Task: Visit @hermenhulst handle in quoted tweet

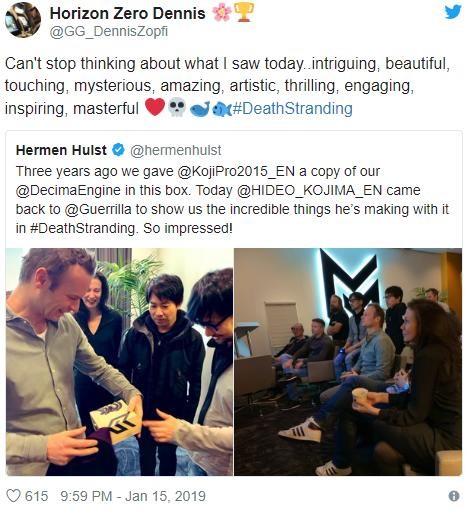Action: (x=175, y=150)
